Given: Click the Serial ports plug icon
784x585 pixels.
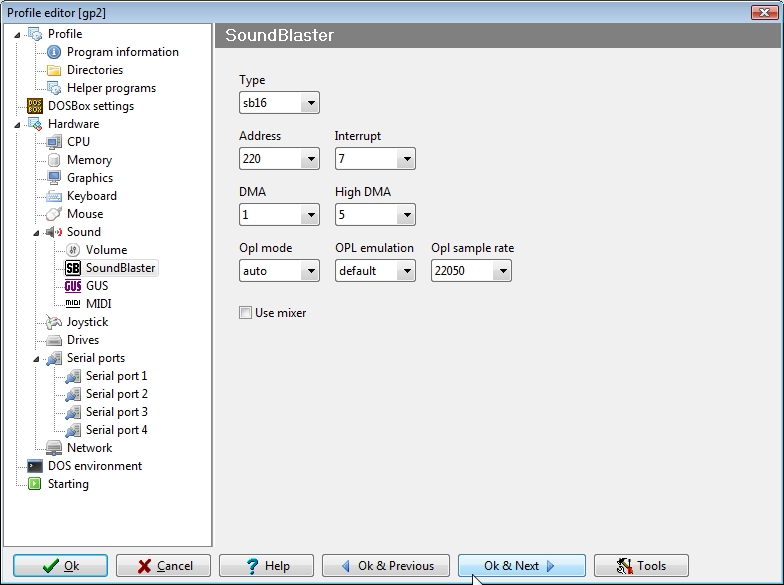Looking at the screenshot, I should [54, 358].
